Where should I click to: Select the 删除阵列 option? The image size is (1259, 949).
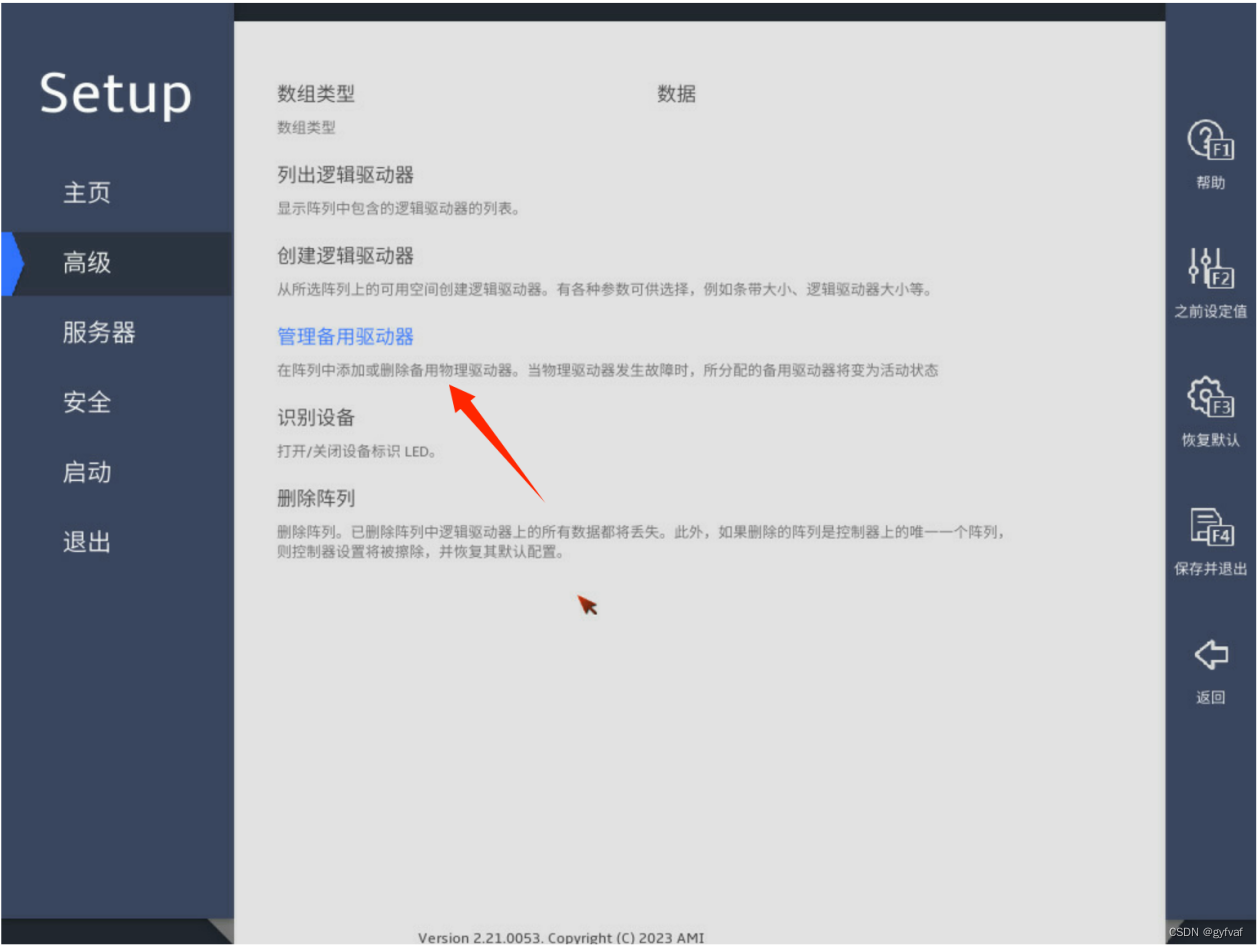click(x=315, y=499)
